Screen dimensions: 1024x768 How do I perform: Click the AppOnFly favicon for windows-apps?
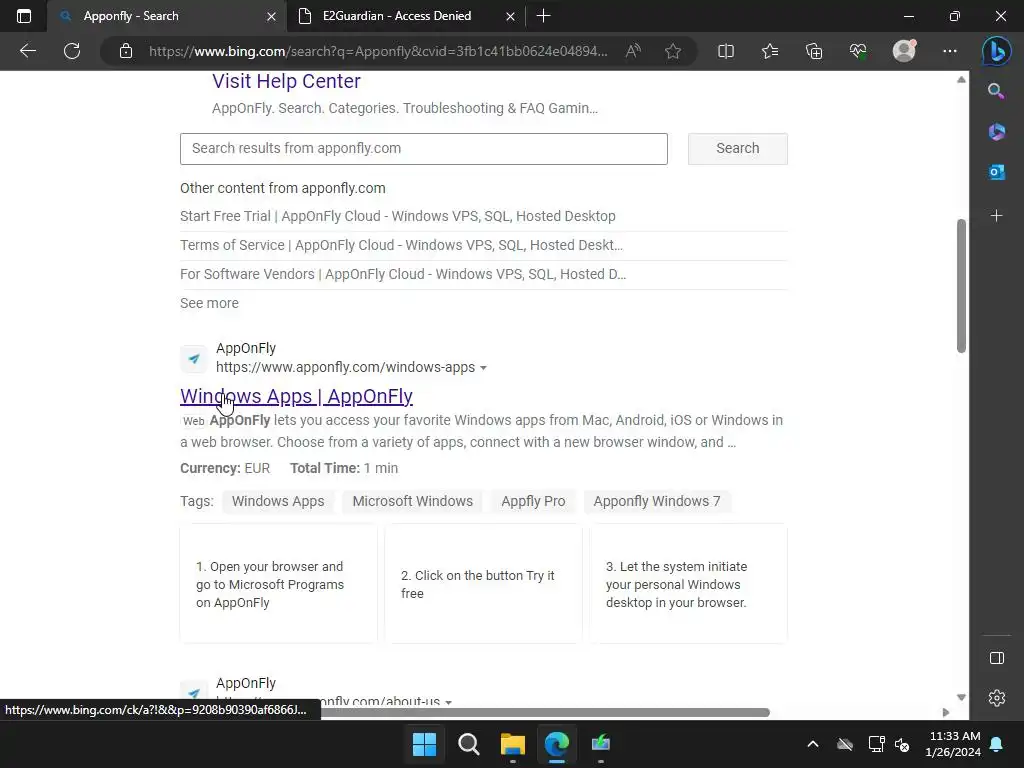193,359
